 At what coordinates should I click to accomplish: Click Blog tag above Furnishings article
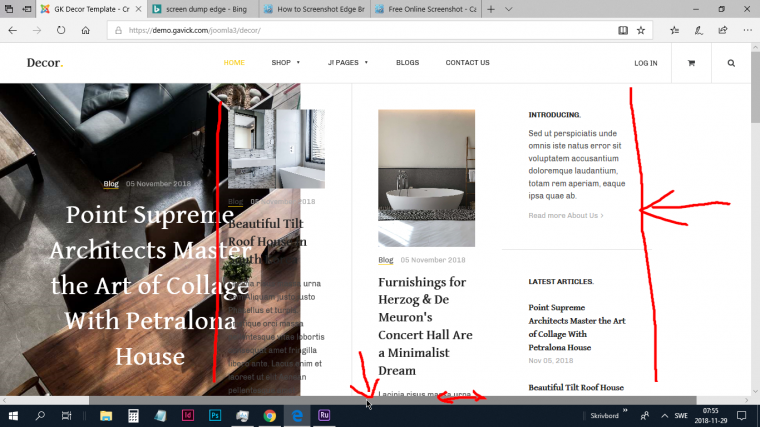pyautogui.click(x=386, y=260)
